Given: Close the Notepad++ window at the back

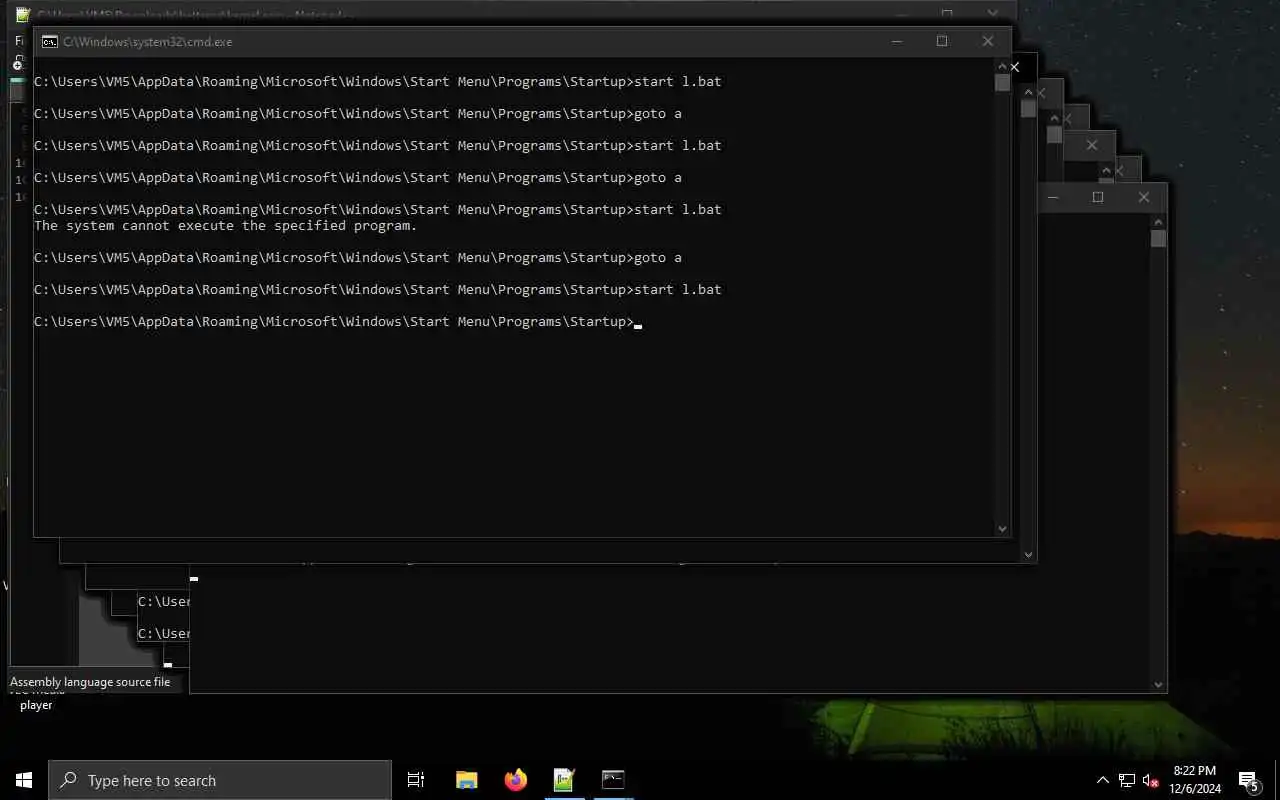Looking at the screenshot, I should [993, 14].
